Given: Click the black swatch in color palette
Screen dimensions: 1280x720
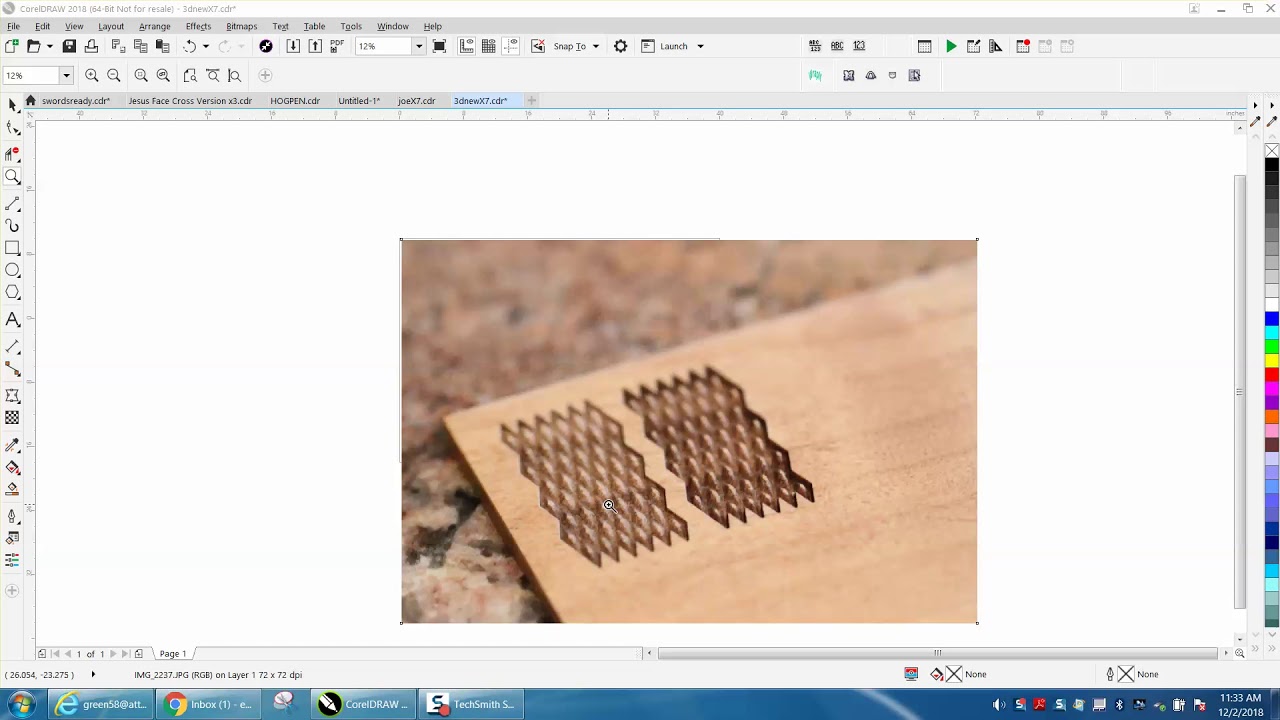Looking at the screenshot, I should pos(1272,165).
